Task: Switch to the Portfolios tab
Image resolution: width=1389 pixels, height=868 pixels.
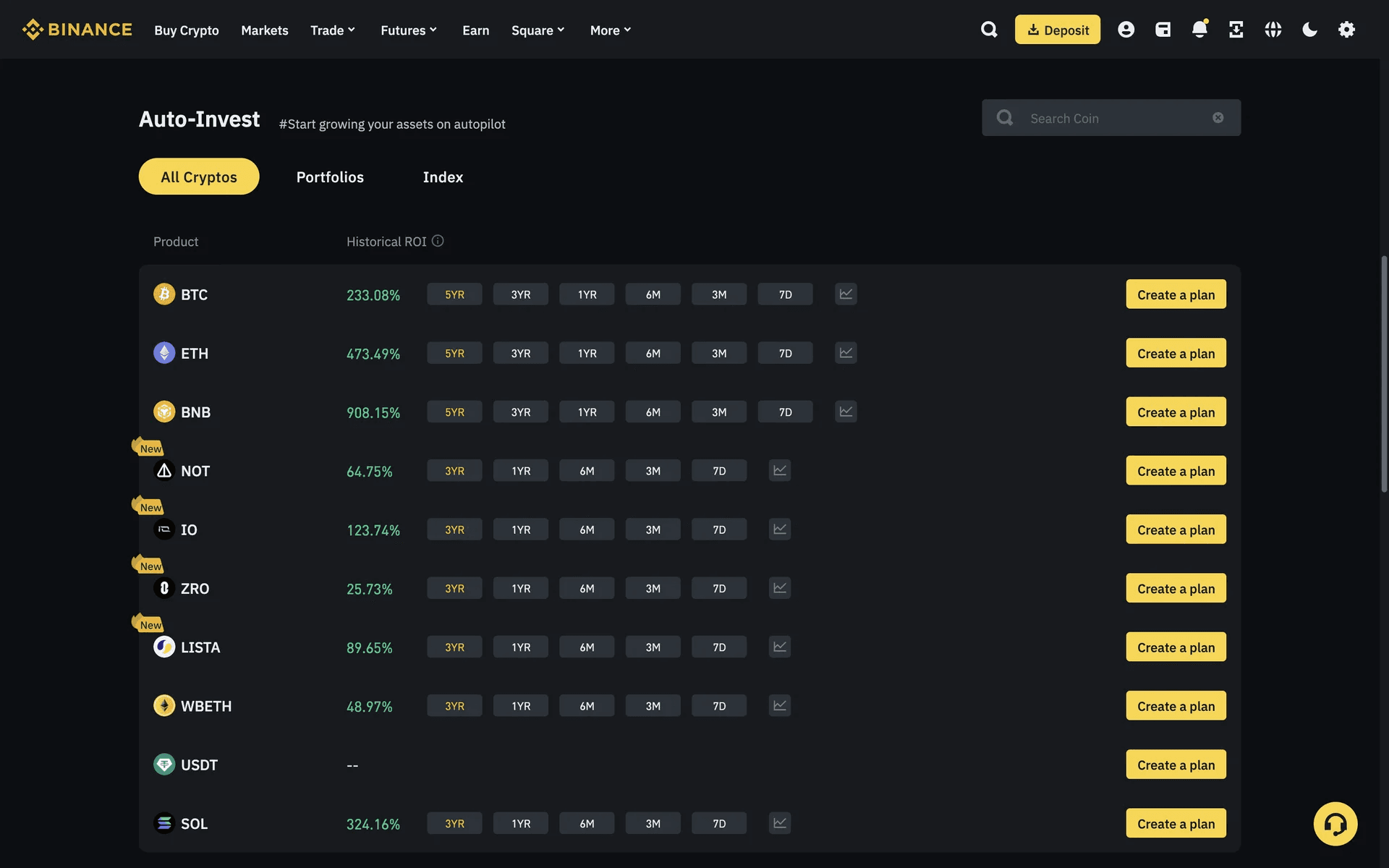Action: [x=330, y=176]
